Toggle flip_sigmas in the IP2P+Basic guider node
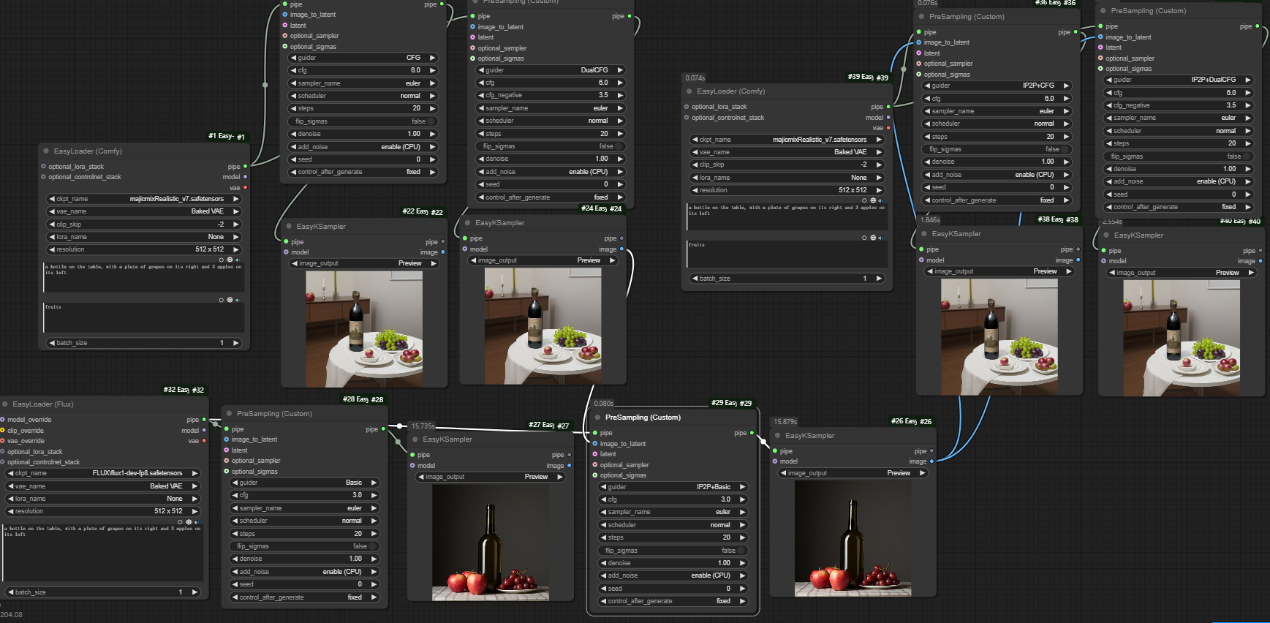Image resolution: width=1270 pixels, height=623 pixels. coord(671,550)
